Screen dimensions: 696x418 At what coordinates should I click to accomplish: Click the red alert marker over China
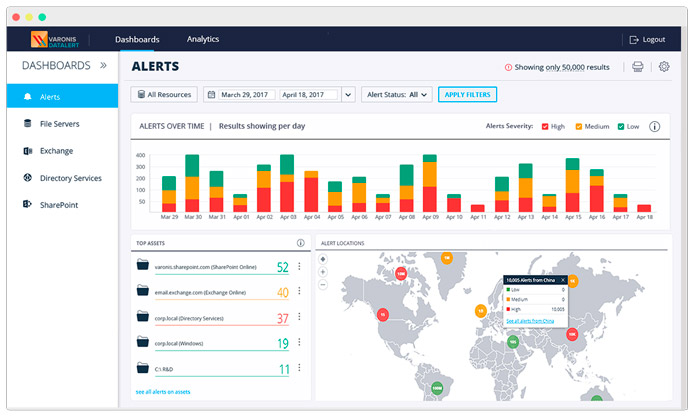click(x=572, y=334)
